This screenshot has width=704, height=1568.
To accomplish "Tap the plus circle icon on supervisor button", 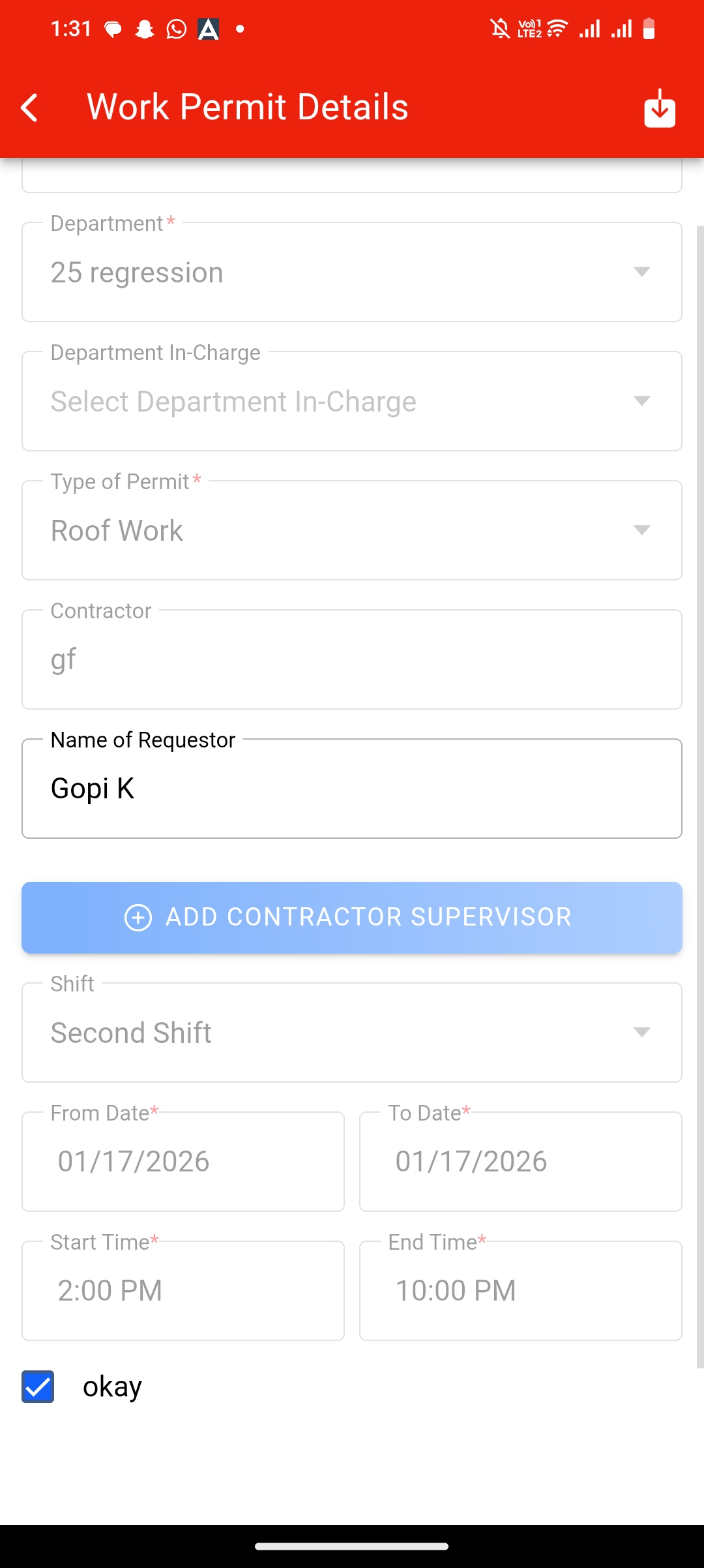I will (x=138, y=917).
